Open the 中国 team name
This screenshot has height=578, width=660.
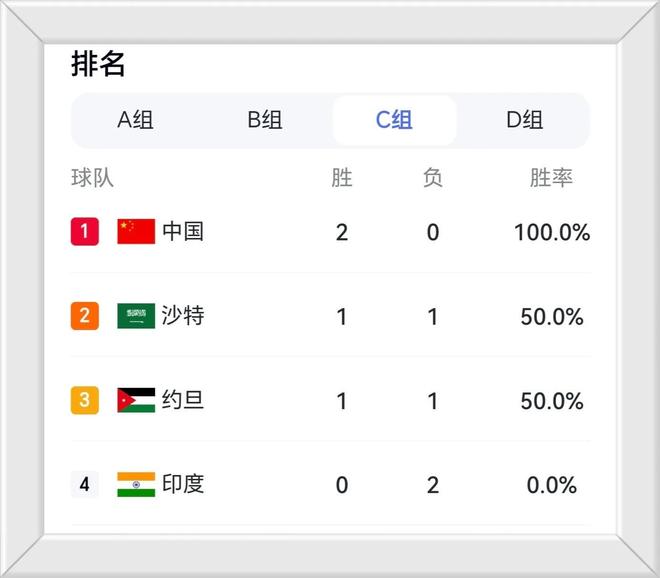click(183, 232)
